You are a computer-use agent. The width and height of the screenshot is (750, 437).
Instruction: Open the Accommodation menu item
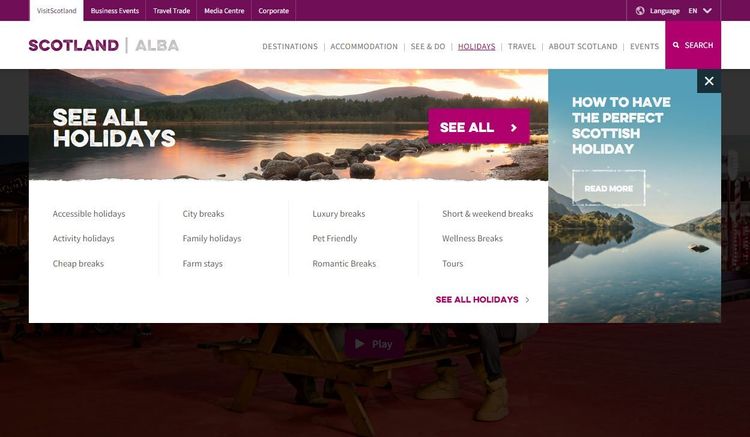pos(364,46)
